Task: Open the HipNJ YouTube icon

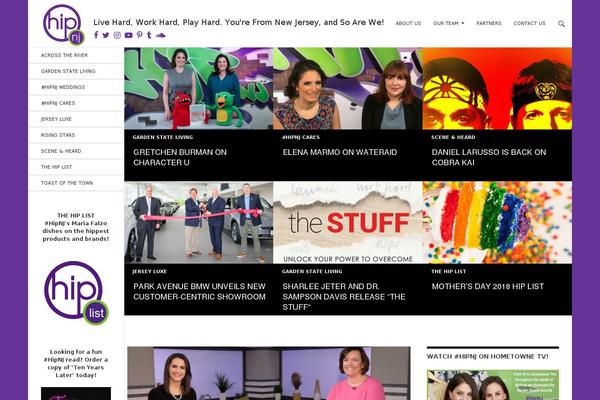Action: click(129, 35)
